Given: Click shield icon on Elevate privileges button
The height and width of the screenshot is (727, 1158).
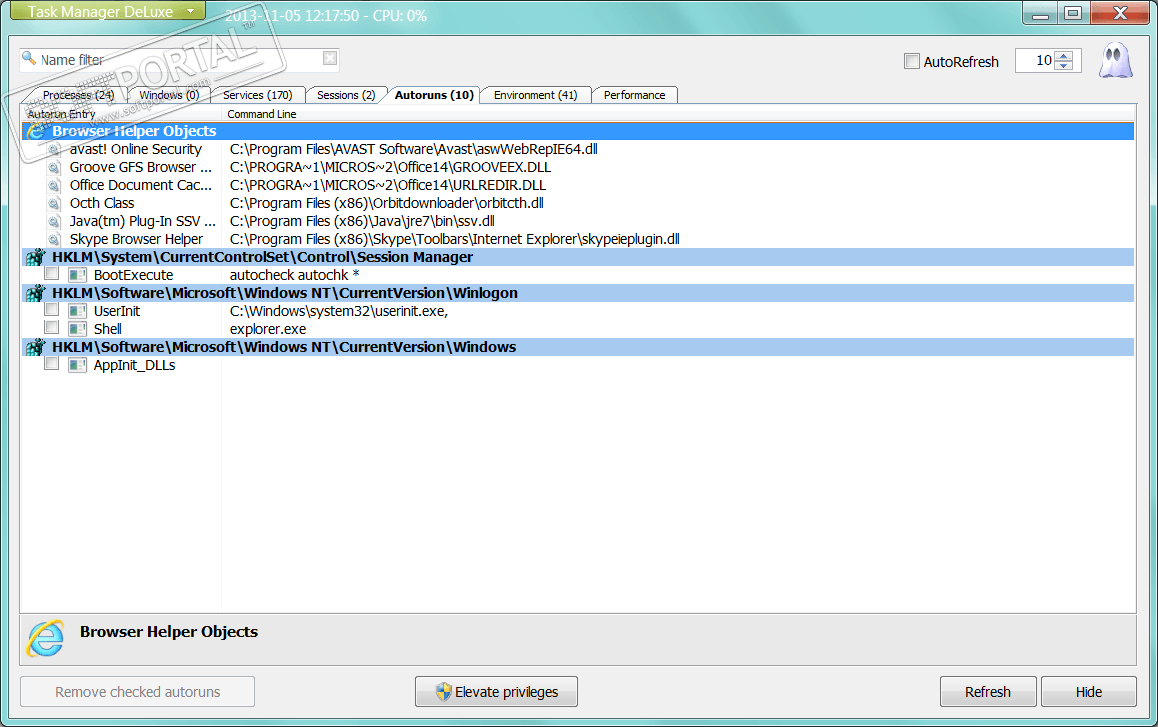Looking at the screenshot, I should tap(443, 692).
